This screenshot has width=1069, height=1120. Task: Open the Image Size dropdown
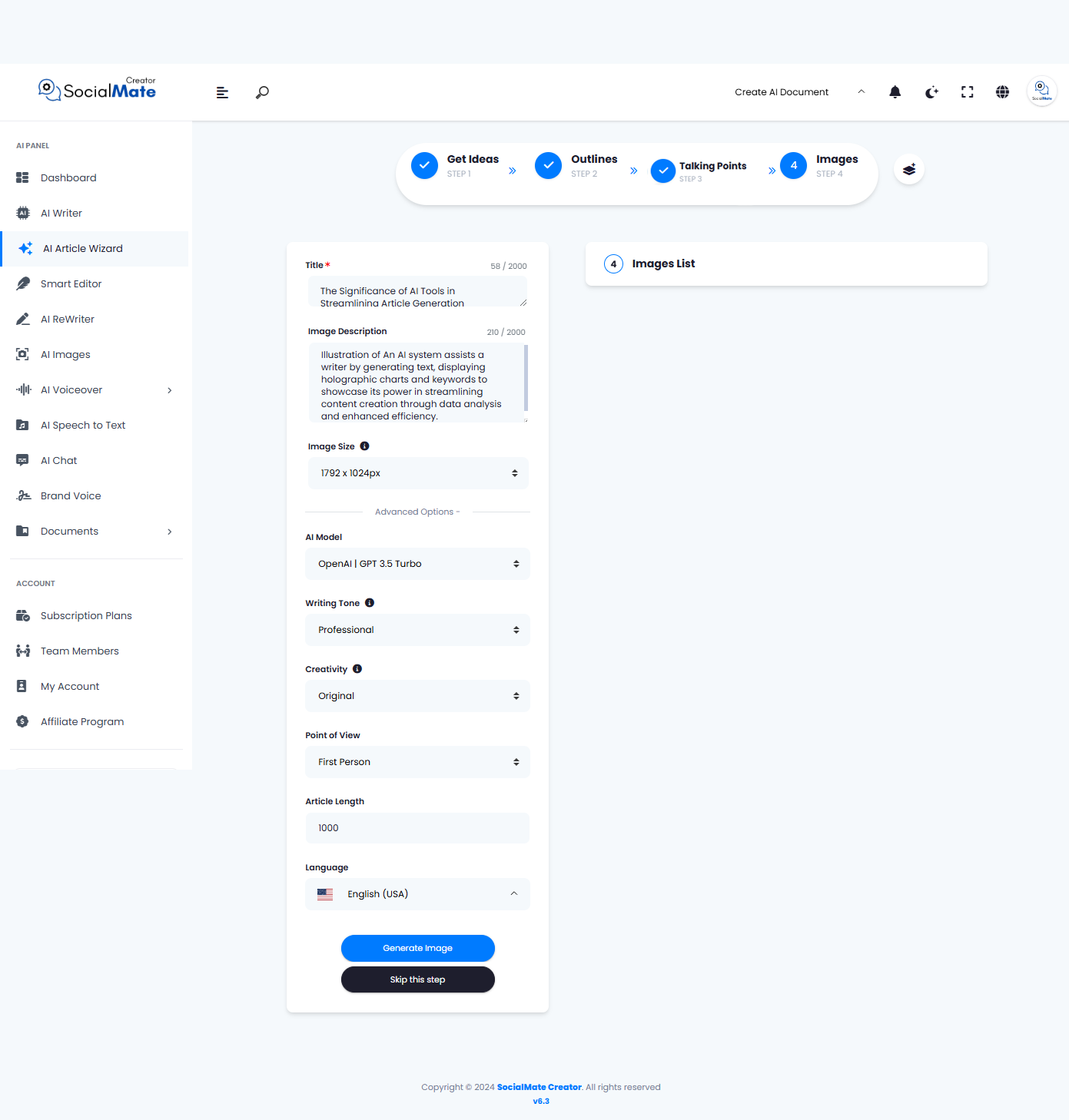(418, 473)
